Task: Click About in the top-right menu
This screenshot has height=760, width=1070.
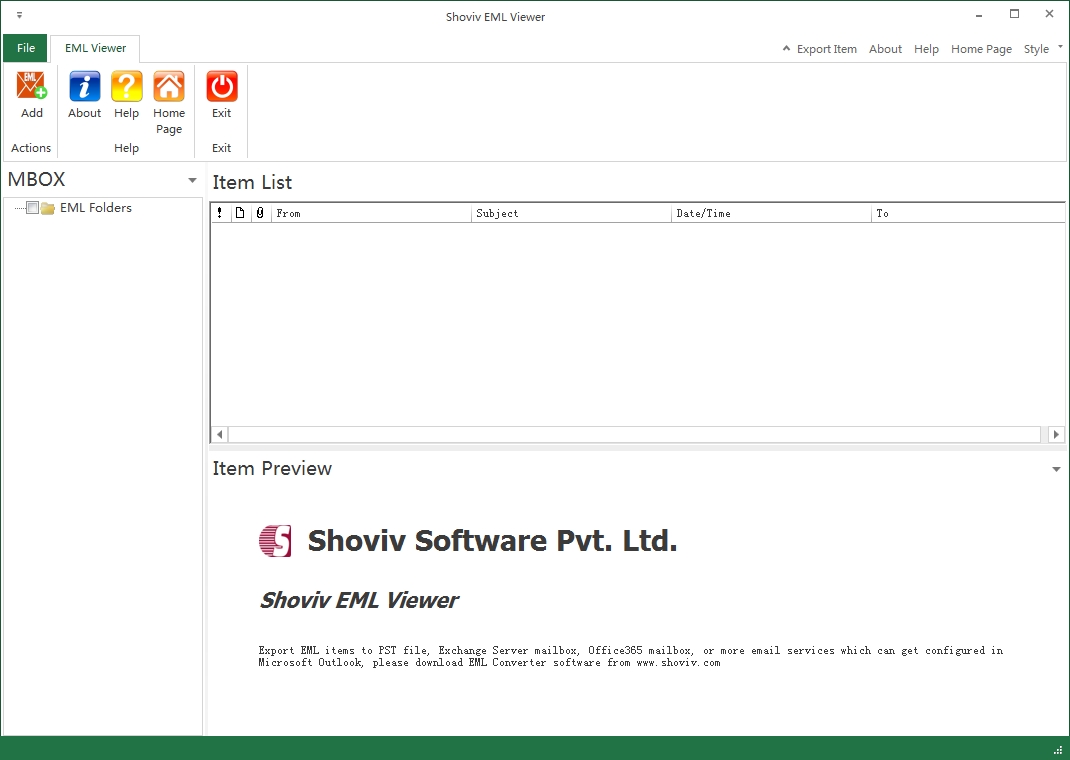Action: tap(885, 49)
